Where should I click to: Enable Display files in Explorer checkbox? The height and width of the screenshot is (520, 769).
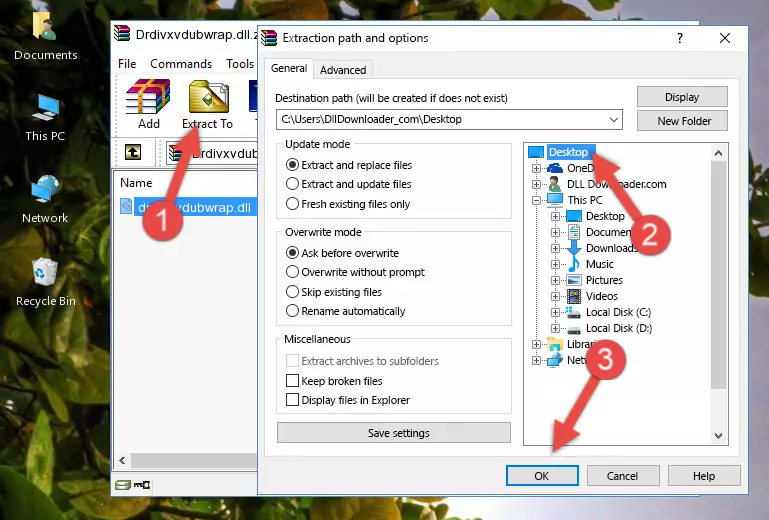pos(292,400)
